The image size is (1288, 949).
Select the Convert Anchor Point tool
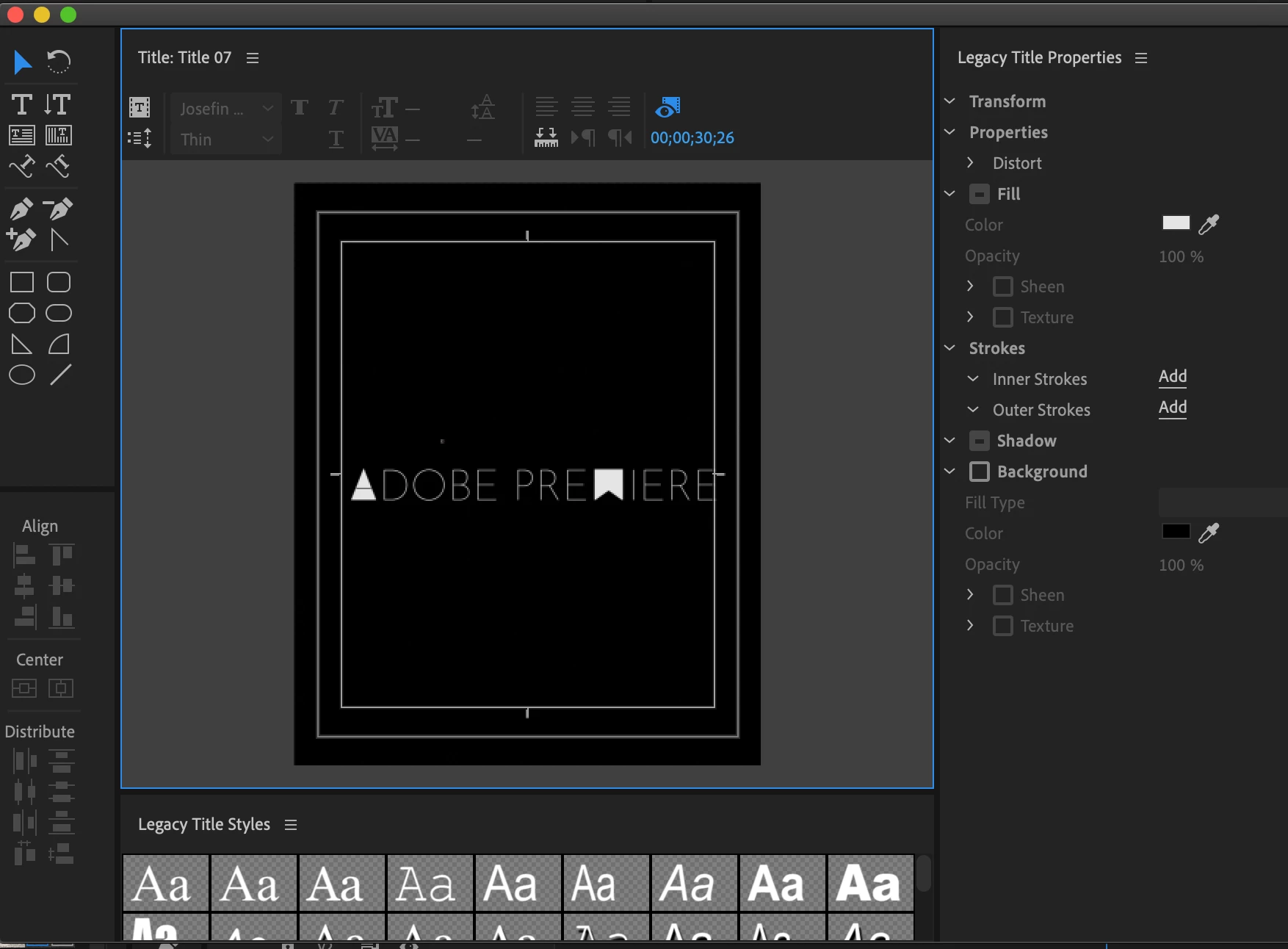pos(59,240)
